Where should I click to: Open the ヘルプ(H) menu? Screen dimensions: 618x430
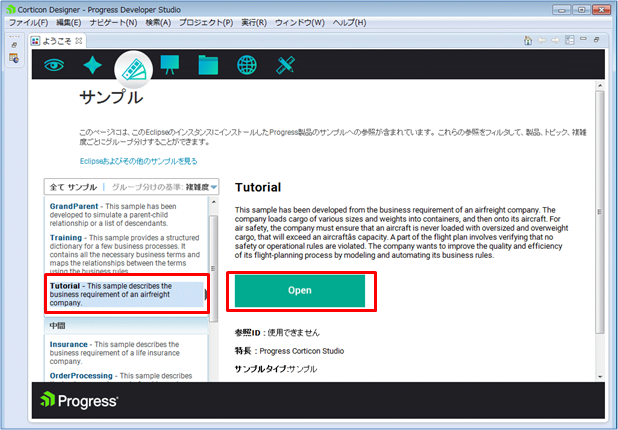(349, 23)
